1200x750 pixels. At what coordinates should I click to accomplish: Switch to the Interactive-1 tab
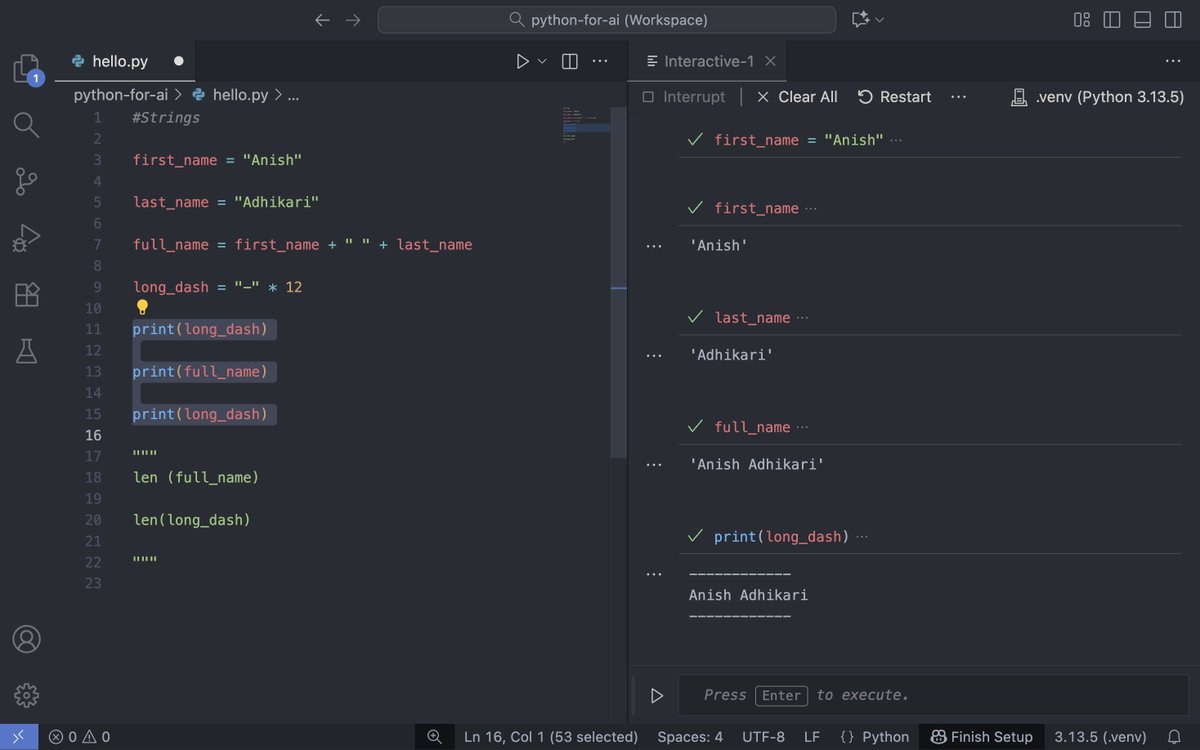[709, 61]
